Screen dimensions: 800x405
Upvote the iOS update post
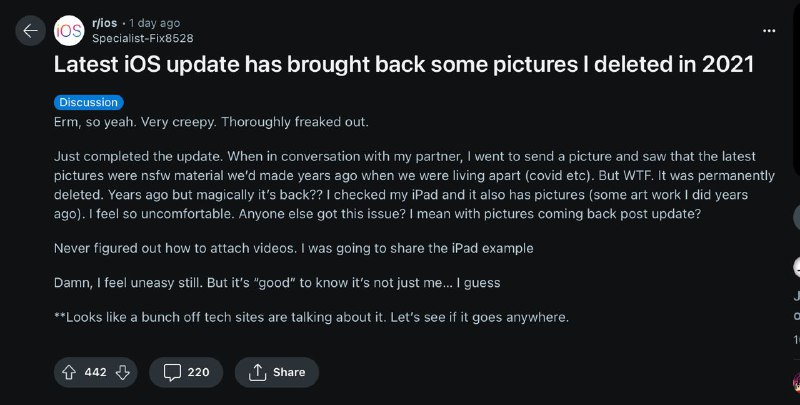click(70, 372)
